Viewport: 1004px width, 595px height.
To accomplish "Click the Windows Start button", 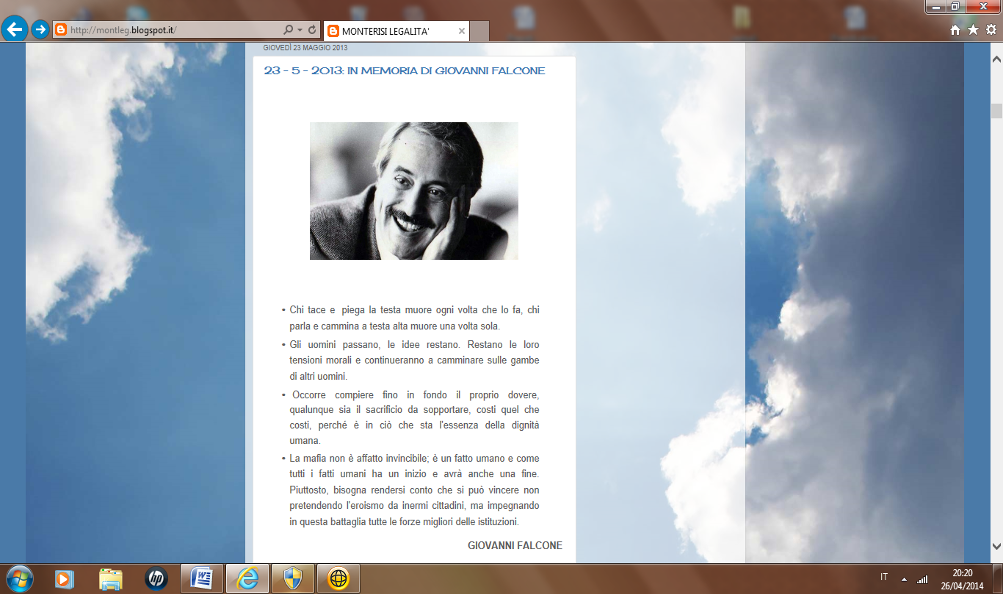I will [19, 578].
